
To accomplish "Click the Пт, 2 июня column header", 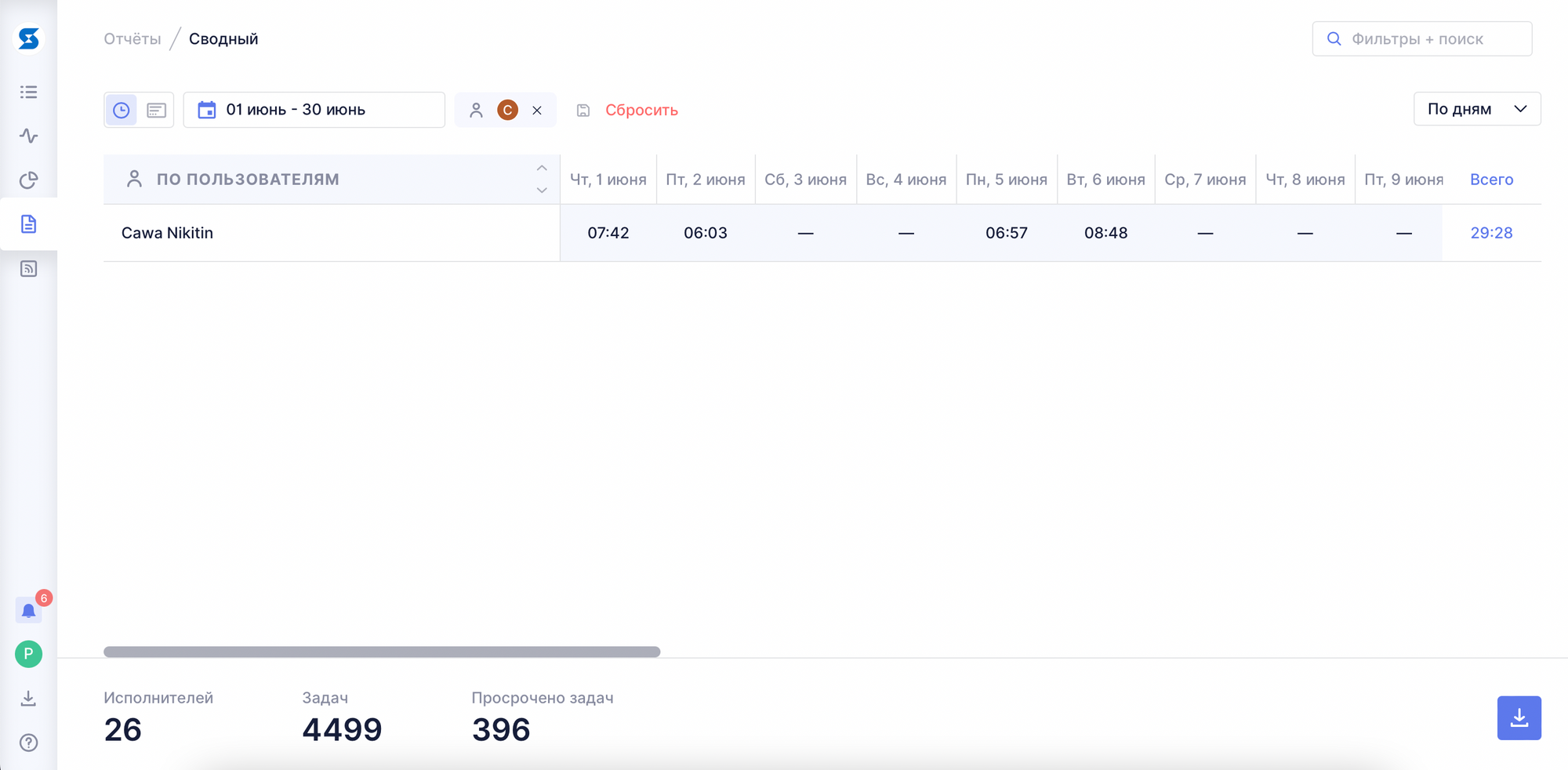I will pos(706,180).
